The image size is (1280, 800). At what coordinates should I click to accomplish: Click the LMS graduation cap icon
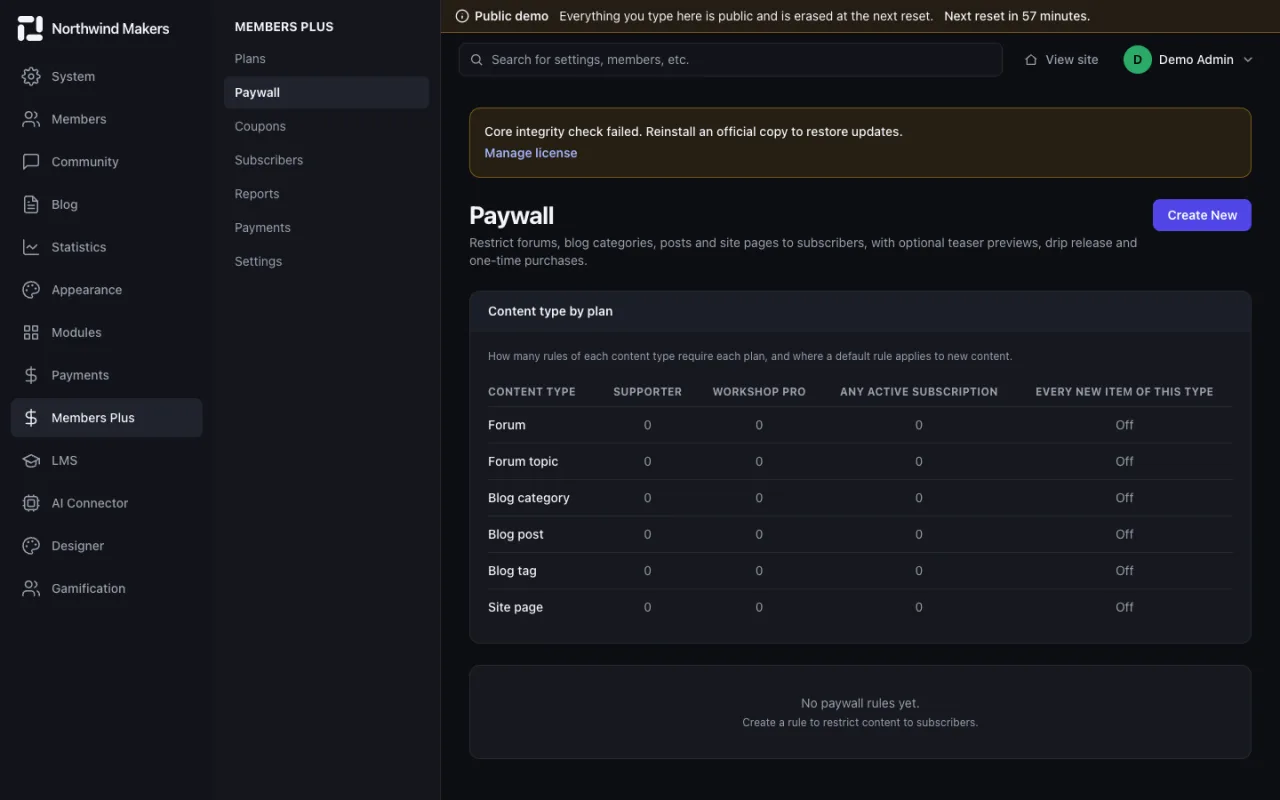coord(31,460)
